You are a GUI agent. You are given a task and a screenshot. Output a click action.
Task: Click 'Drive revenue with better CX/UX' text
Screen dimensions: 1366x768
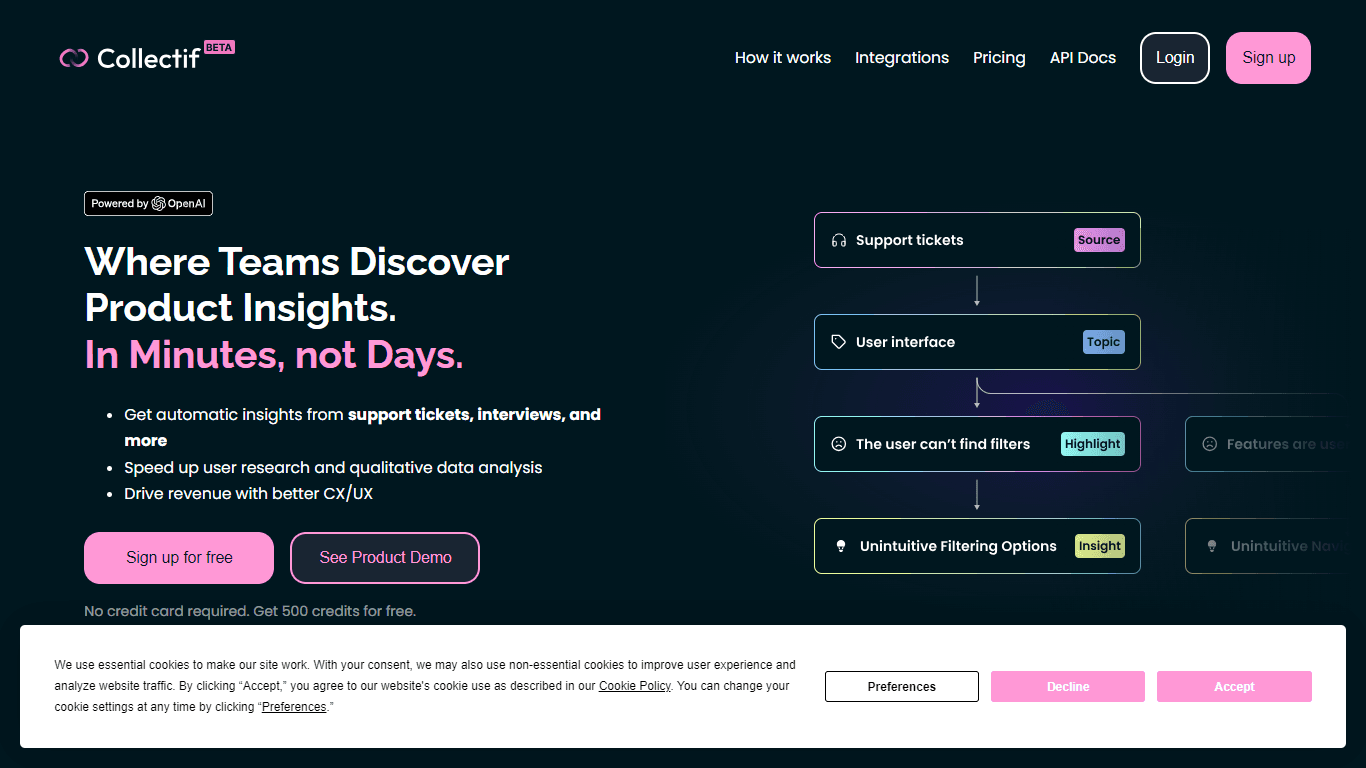pos(248,494)
